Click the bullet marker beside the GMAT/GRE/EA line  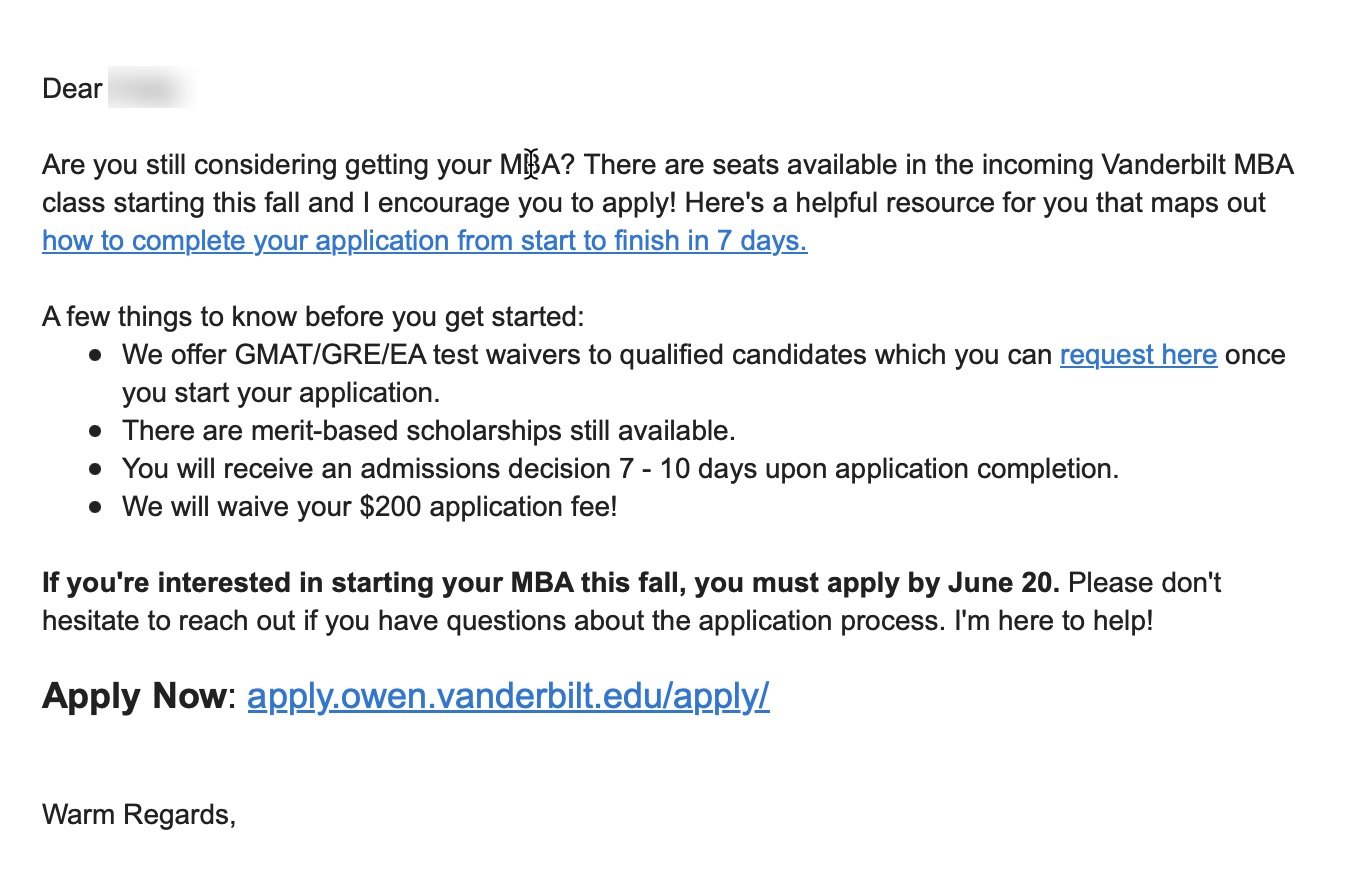pyautogui.click(x=95, y=356)
